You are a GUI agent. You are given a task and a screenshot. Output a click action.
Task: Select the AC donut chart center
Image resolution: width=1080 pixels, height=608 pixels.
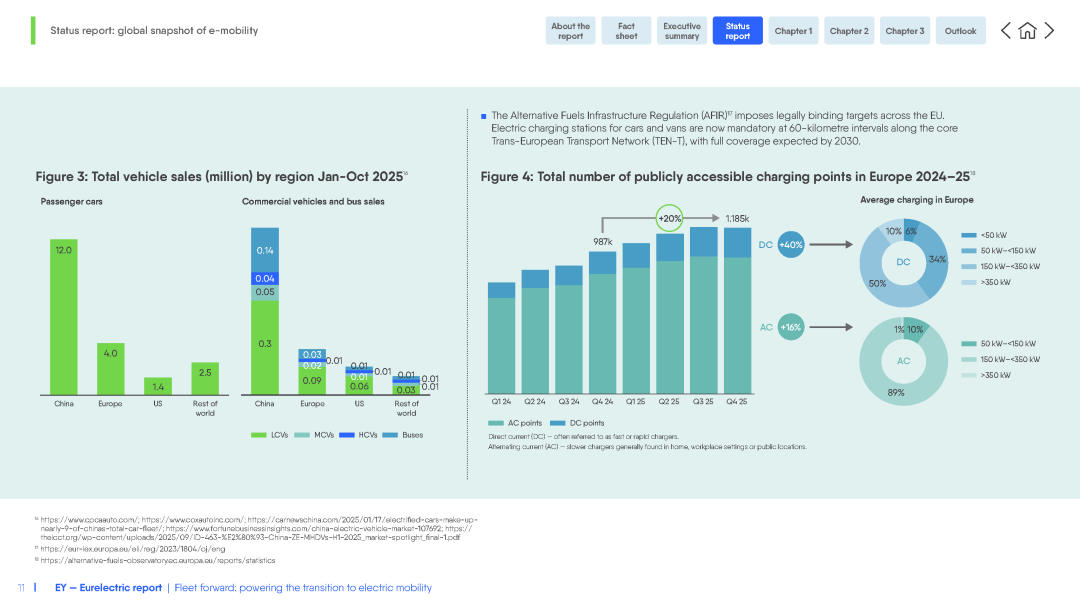(903, 361)
